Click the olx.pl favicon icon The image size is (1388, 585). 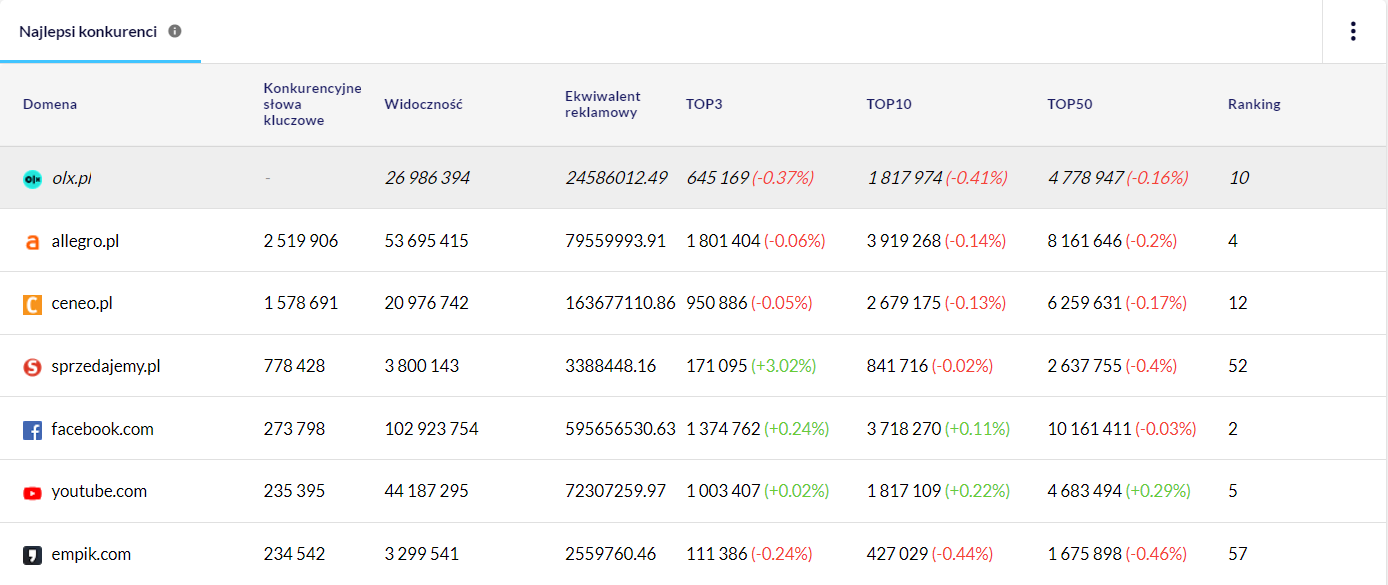pos(32,179)
